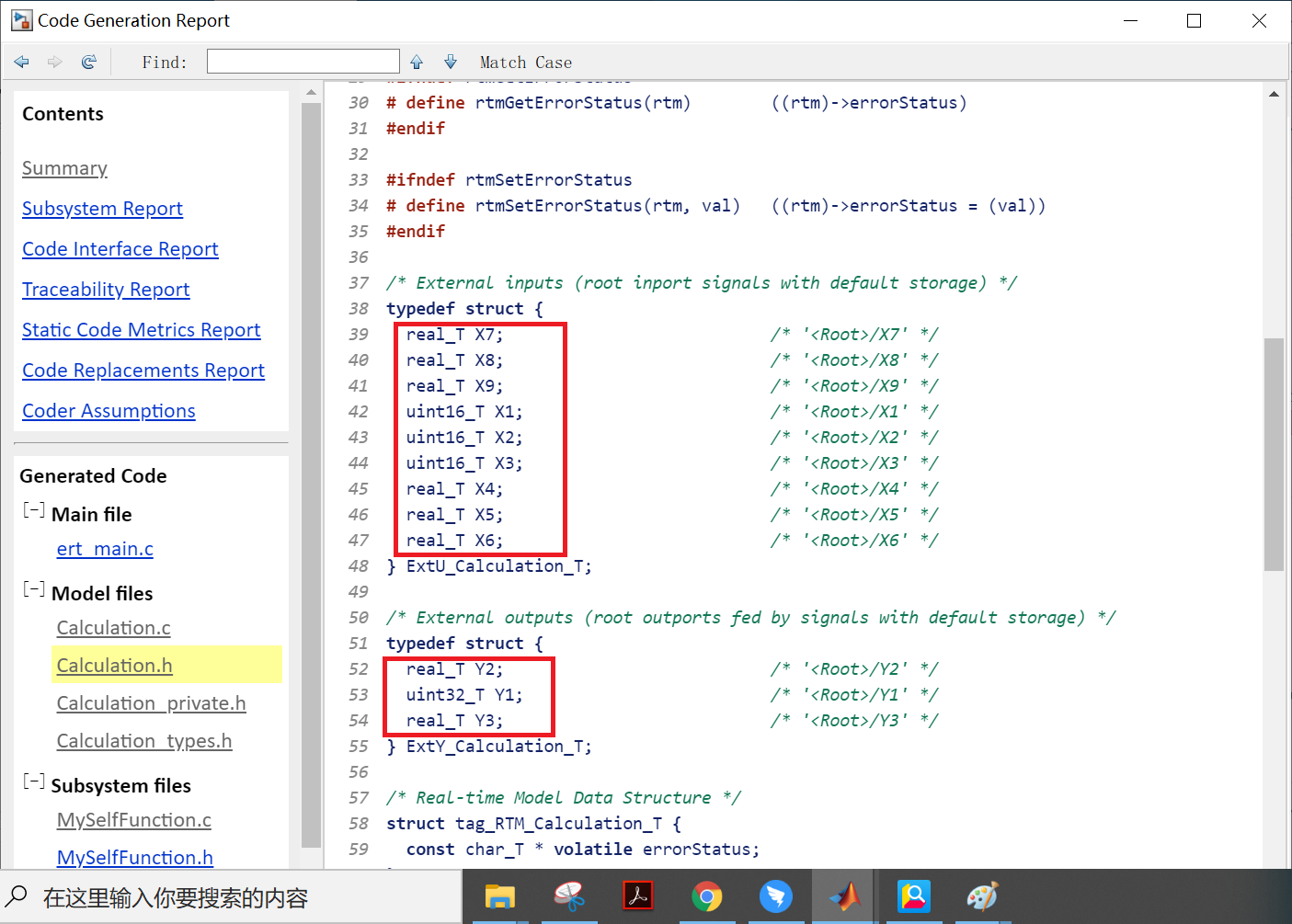Find previous match with up arrow
1292x924 pixels.
[417, 62]
